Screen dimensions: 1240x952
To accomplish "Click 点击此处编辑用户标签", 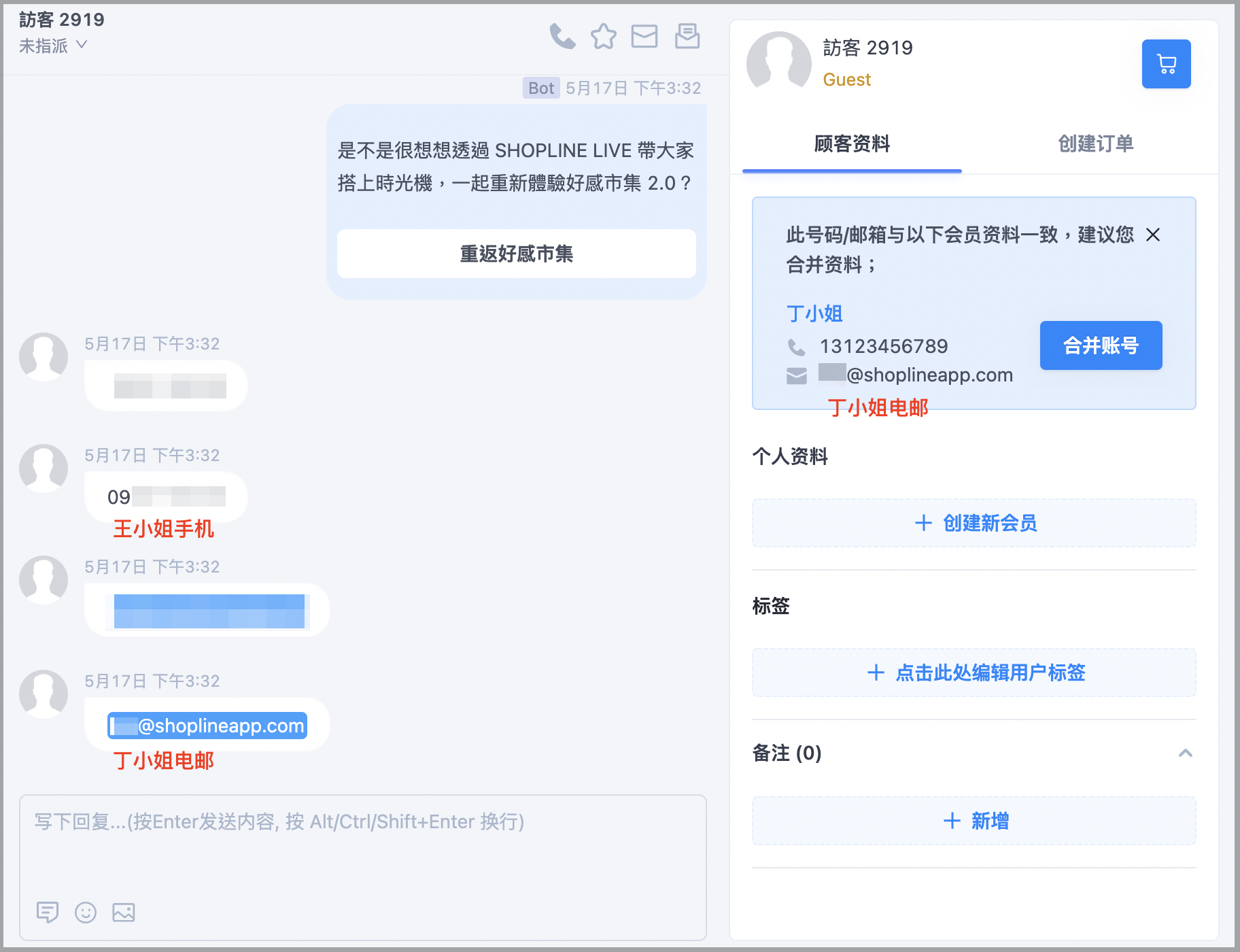I will [x=974, y=673].
